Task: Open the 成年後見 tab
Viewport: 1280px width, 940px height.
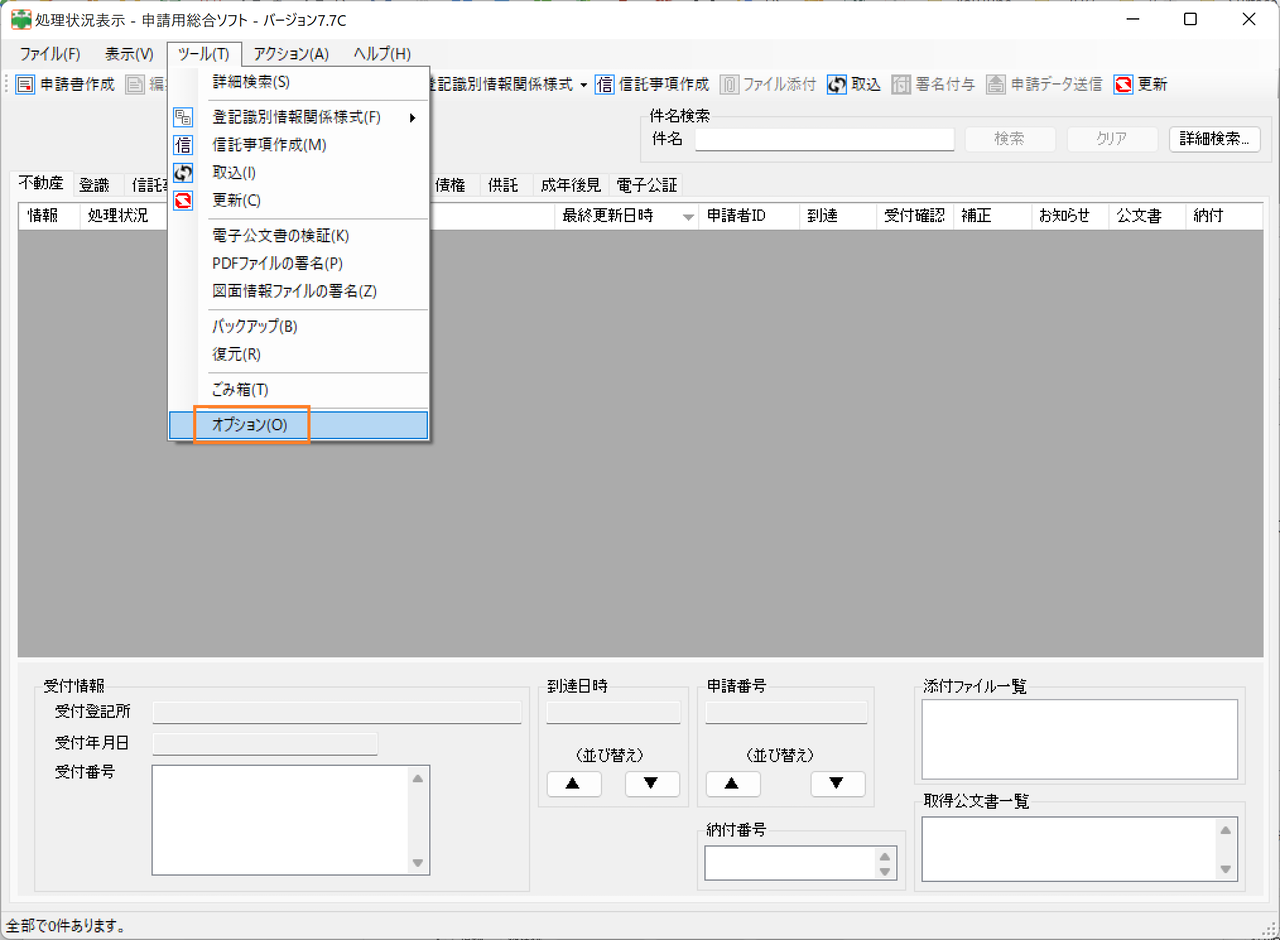Action: [x=570, y=185]
